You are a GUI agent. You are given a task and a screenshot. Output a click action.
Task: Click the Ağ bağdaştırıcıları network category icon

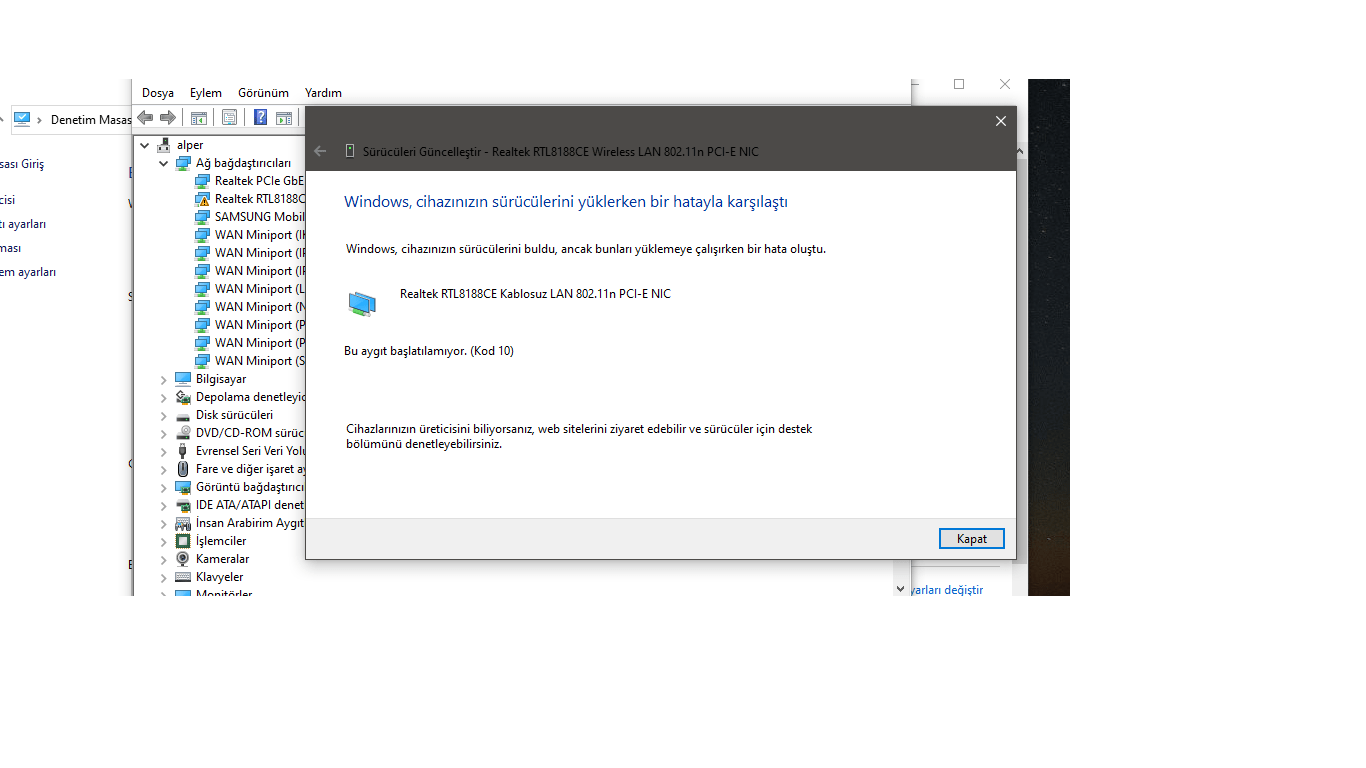[183, 163]
